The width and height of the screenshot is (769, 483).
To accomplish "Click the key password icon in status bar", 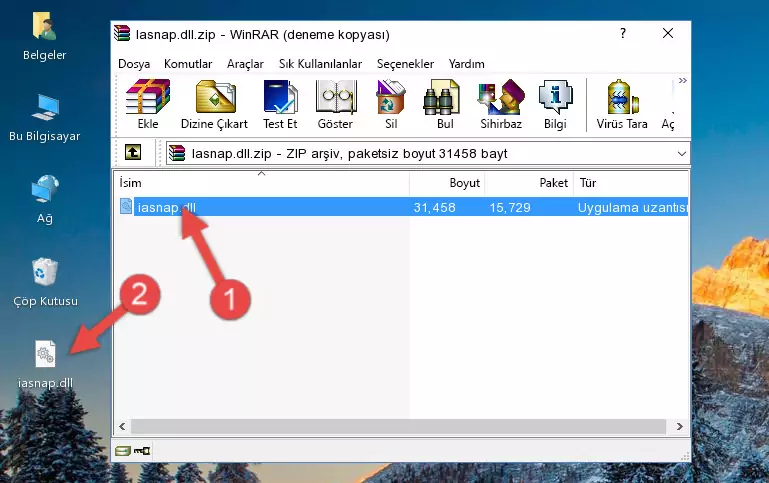I will coord(142,450).
